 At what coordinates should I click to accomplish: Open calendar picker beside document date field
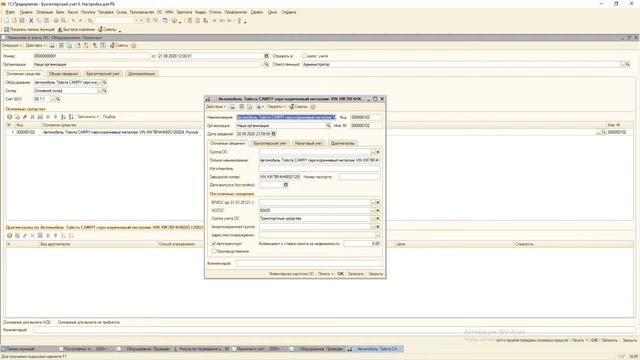(x=266, y=56)
